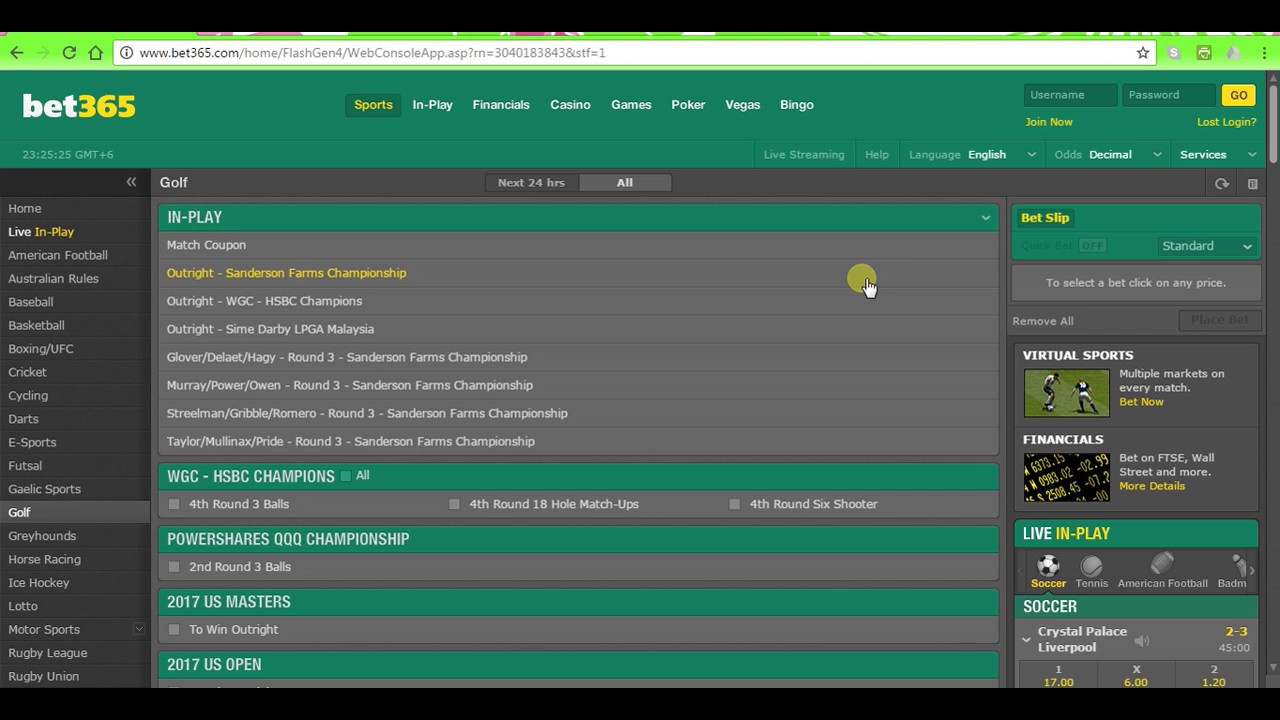Click the Place Bet button
The width and height of the screenshot is (1280, 720).
coord(1219,320)
